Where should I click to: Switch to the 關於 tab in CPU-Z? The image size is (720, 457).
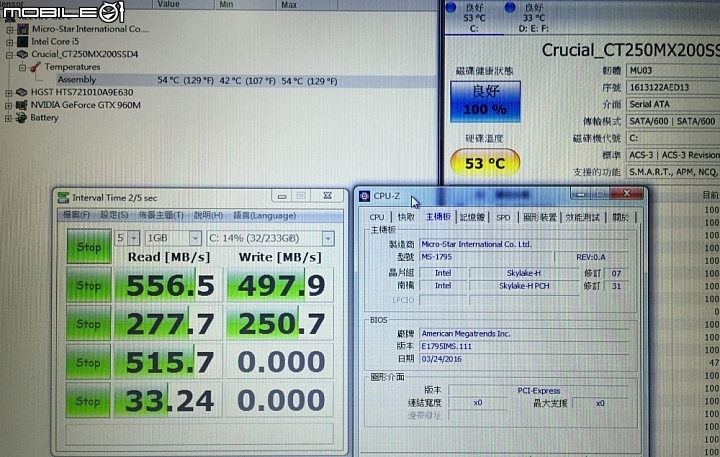point(620,217)
